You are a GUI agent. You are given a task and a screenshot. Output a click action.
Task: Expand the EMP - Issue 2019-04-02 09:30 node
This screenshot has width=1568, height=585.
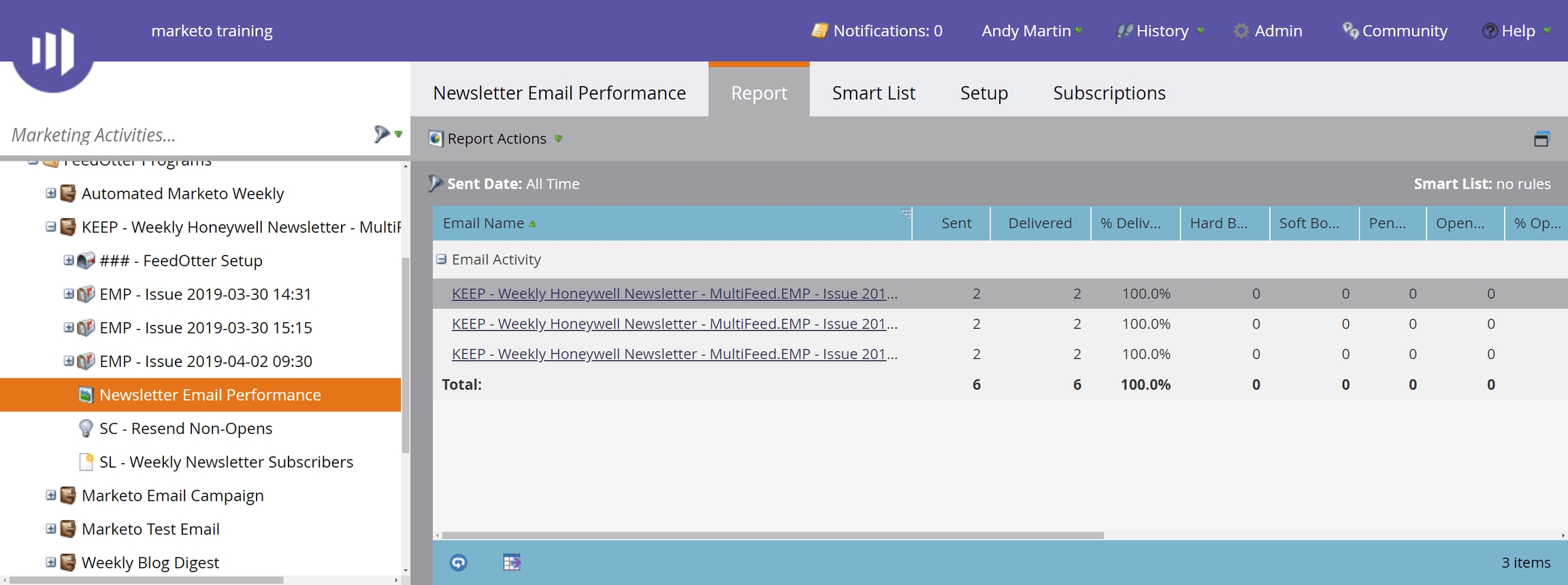(x=69, y=361)
